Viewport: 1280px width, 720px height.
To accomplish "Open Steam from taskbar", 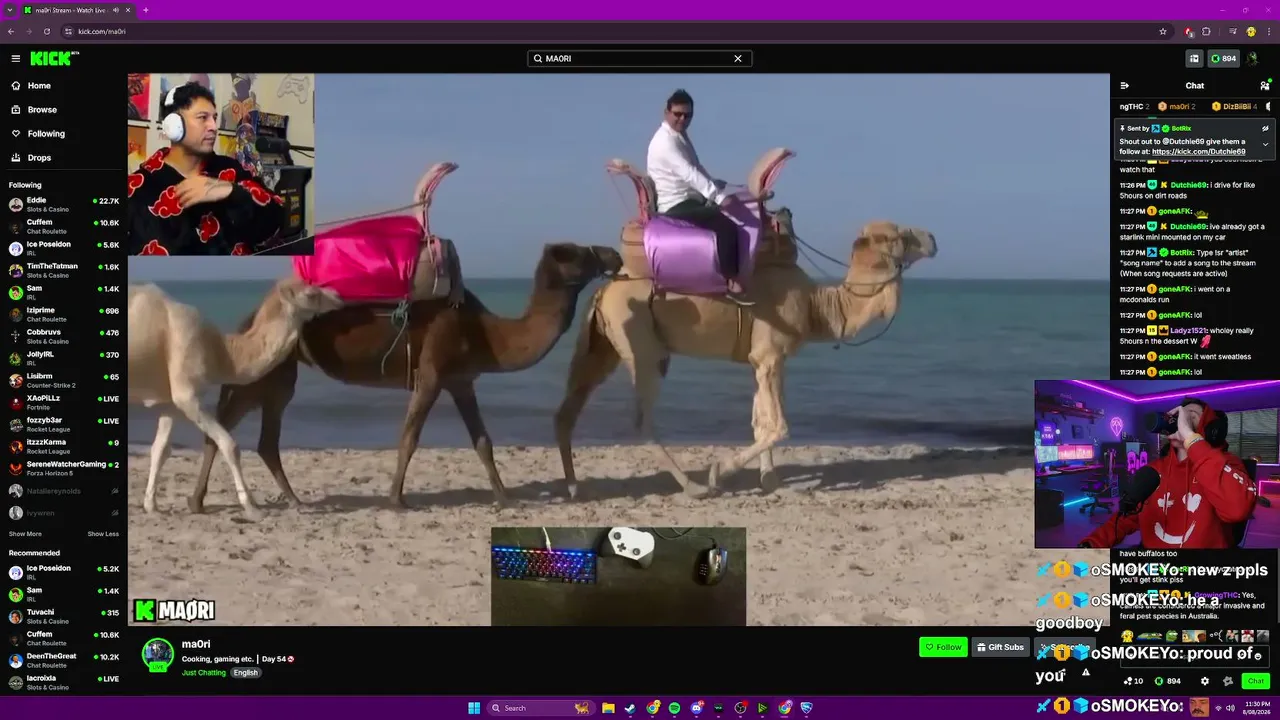I will pyautogui.click(x=630, y=708).
